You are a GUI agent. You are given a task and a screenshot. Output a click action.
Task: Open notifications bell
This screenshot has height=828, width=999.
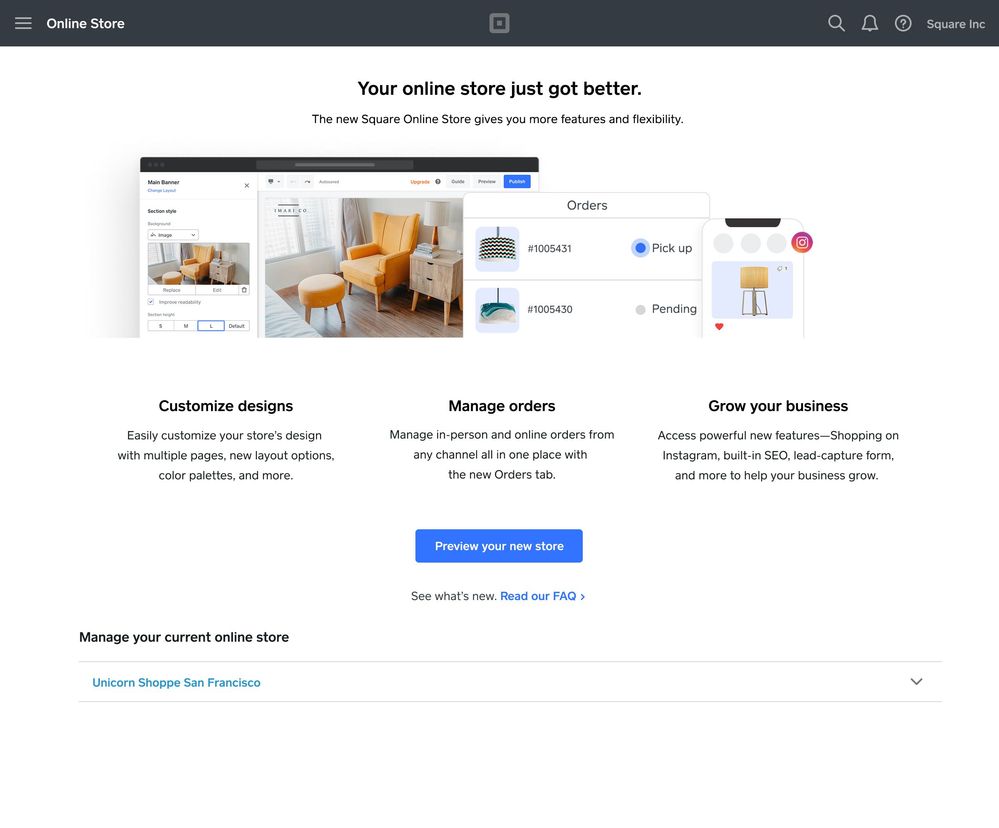tap(870, 23)
